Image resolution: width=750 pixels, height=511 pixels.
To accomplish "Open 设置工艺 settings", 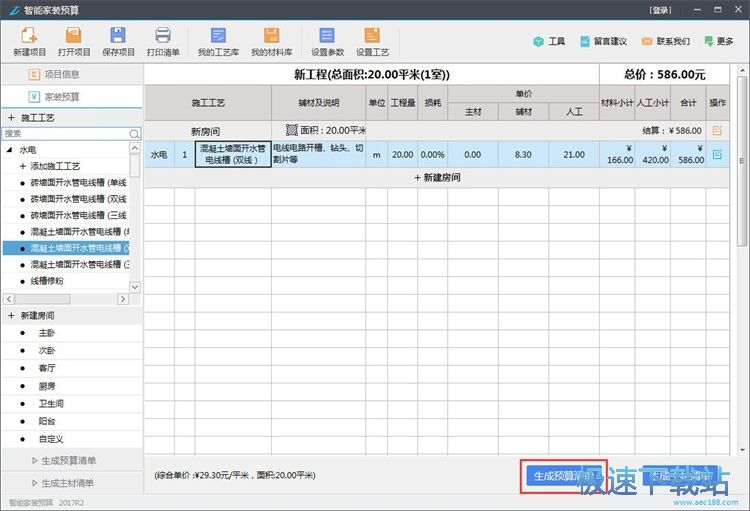I will pos(372,41).
